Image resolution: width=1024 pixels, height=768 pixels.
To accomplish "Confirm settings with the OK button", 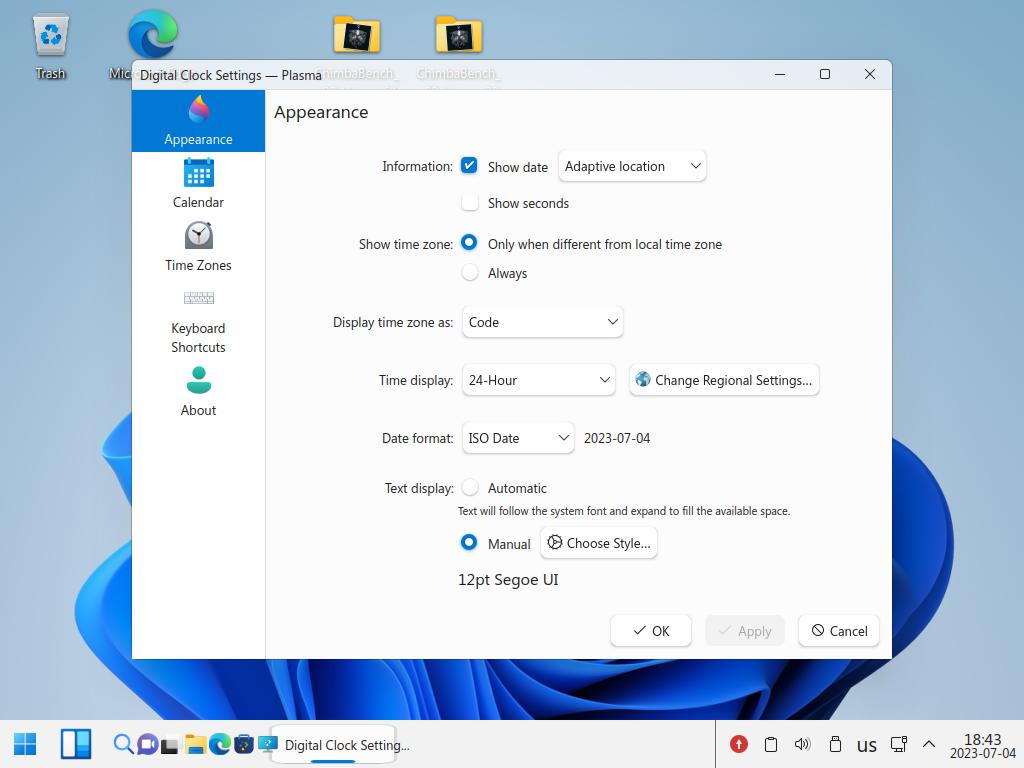I will pos(650,631).
